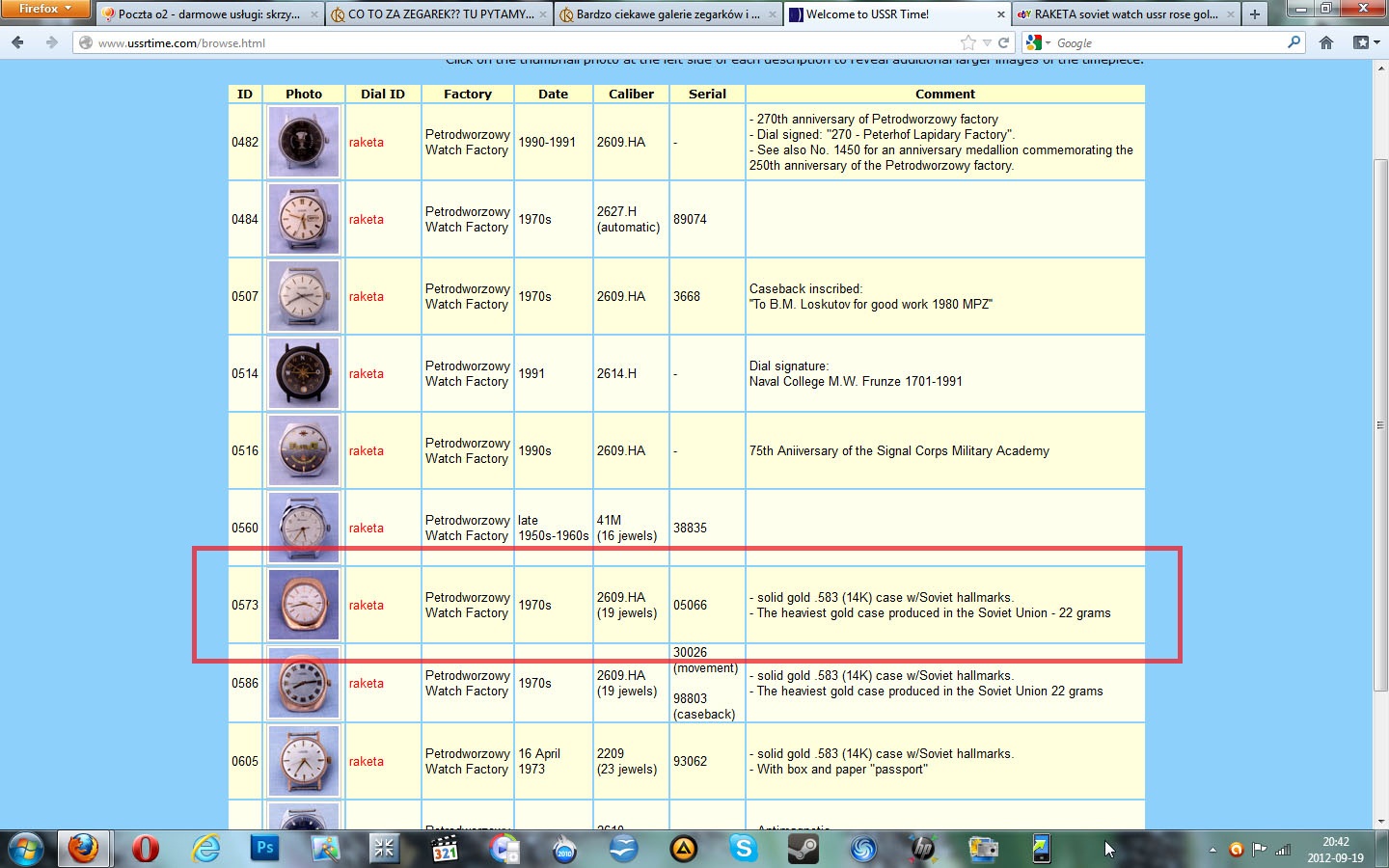Open thumbnail photo of watch 0586
Viewport: 1389px width, 868px height.
304,683
